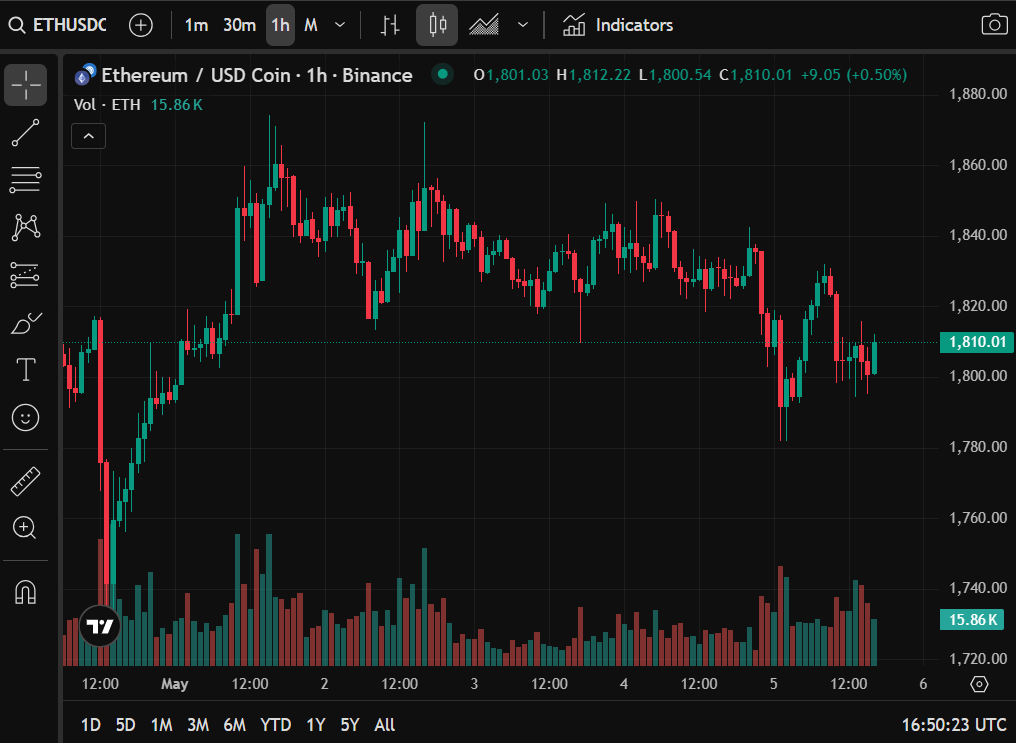The image size is (1016, 743).
Task: Select the M monthly timeframe
Action: 311,25
